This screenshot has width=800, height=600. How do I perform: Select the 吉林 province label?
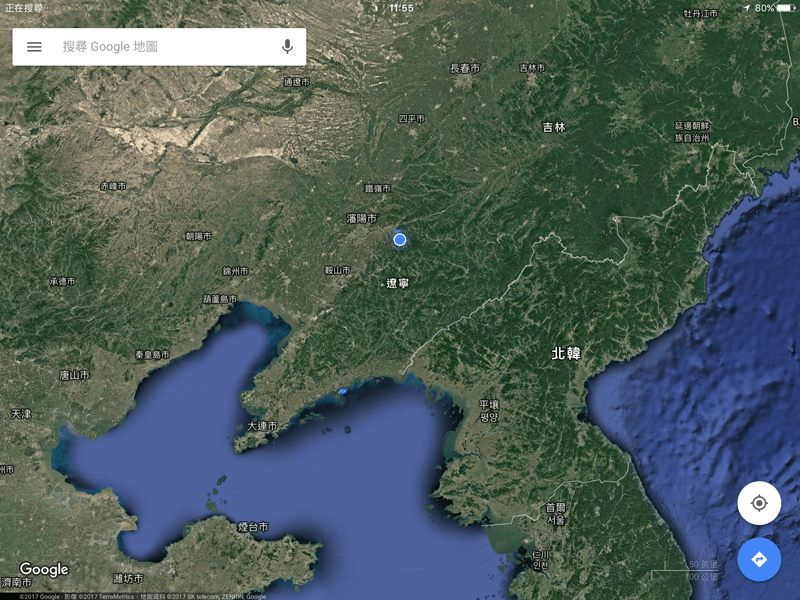(x=554, y=127)
